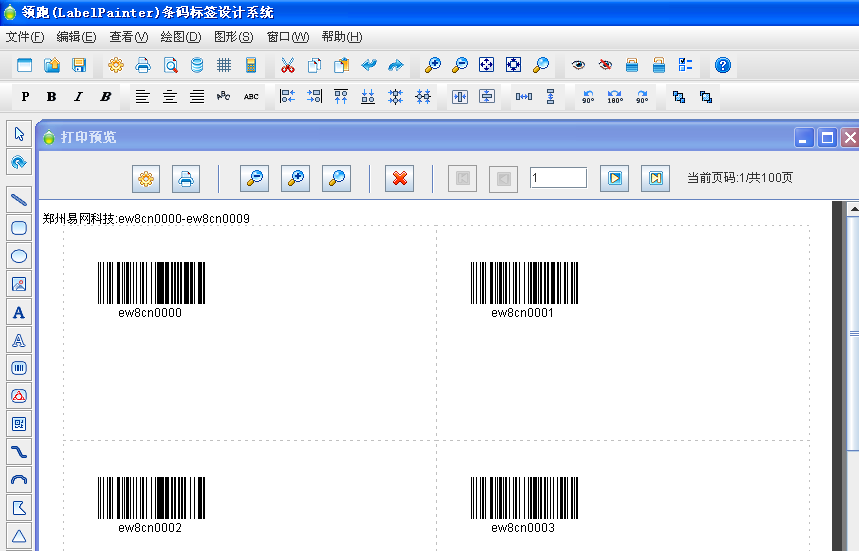Select the QR code tool
Viewport: 859px width, 551px height.
tap(19, 424)
